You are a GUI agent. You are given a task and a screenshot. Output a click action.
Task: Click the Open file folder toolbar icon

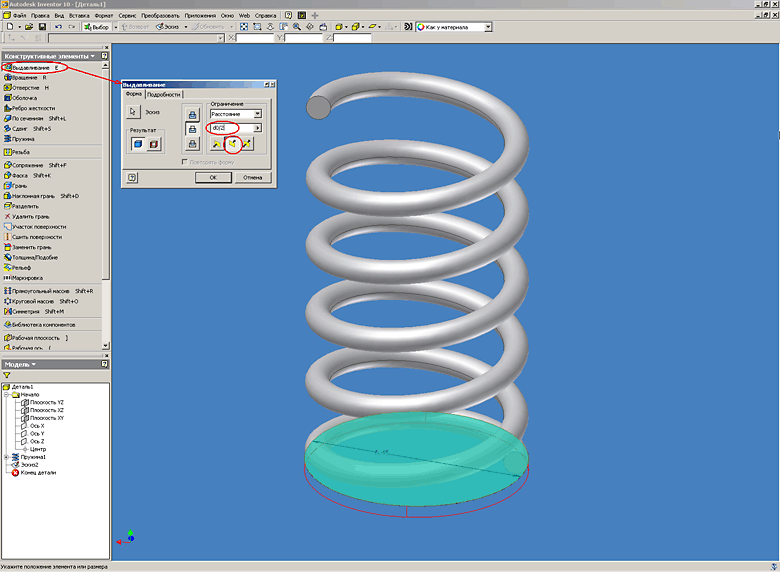(29, 27)
